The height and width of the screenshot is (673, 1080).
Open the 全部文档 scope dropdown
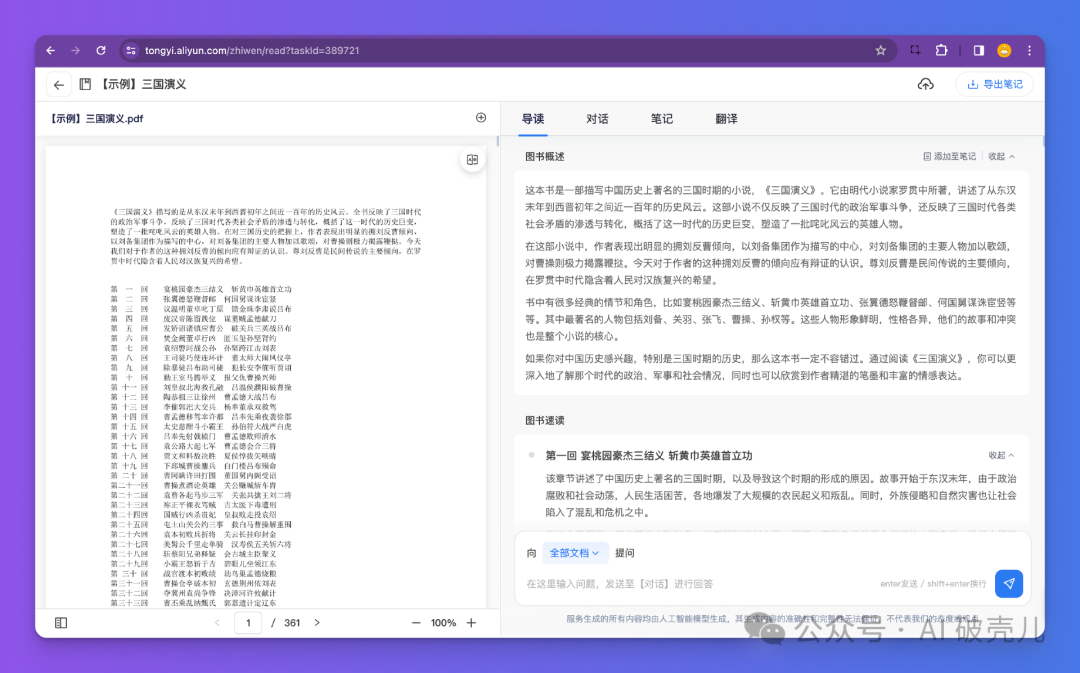(x=572, y=551)
